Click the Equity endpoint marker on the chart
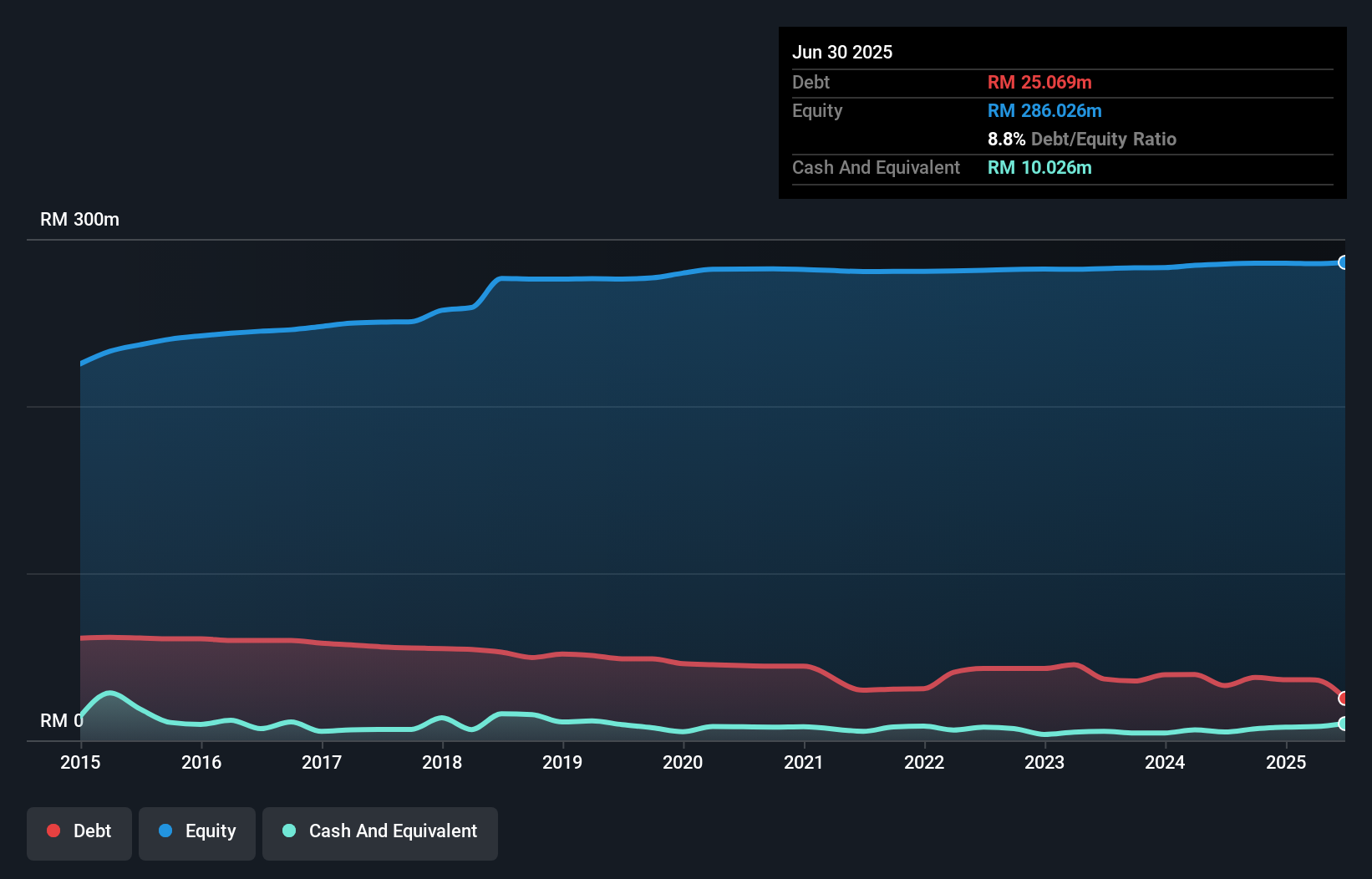Screen dimensions: 1372x879 tap(1344, 262)
